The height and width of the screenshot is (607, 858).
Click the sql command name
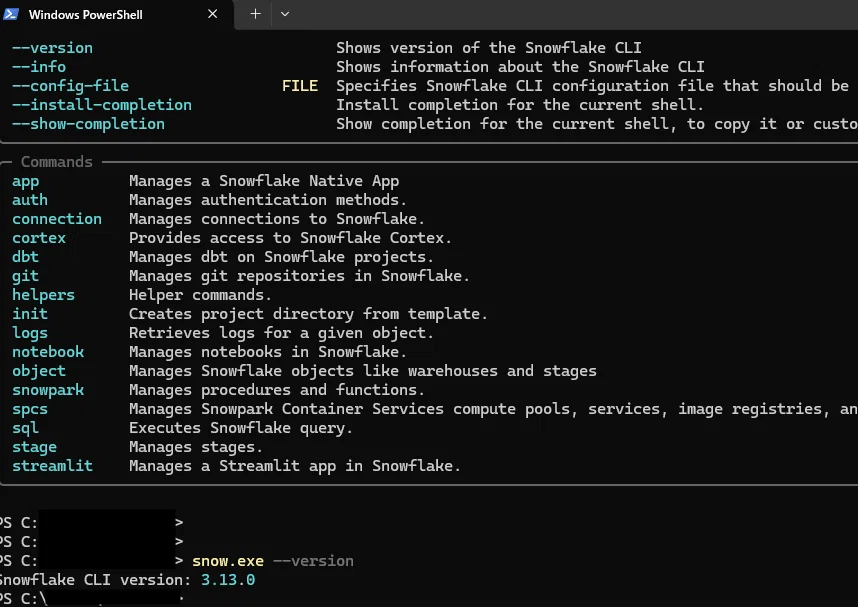pos(25,428)
